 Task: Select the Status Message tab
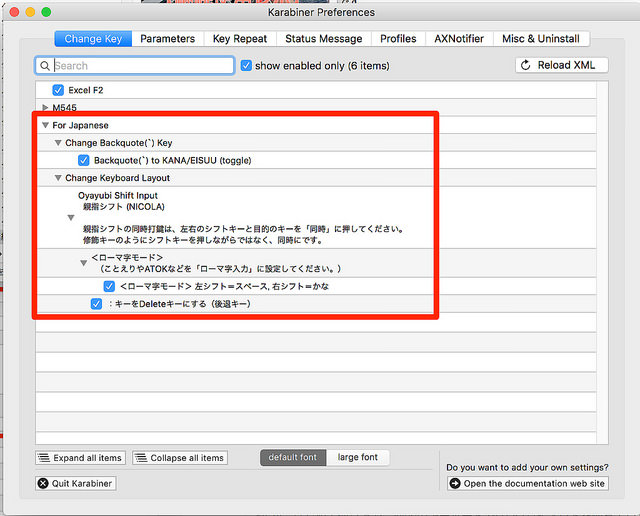(324, 39)
